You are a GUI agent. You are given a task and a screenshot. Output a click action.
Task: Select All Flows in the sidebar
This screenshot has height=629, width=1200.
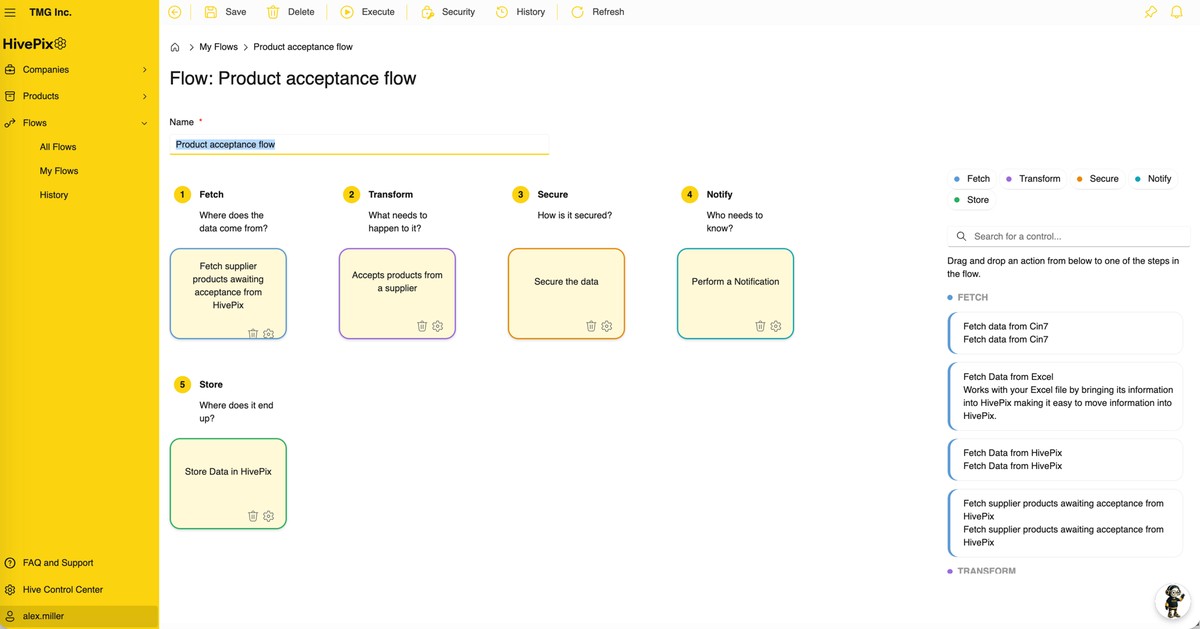(x=58, y=147)
